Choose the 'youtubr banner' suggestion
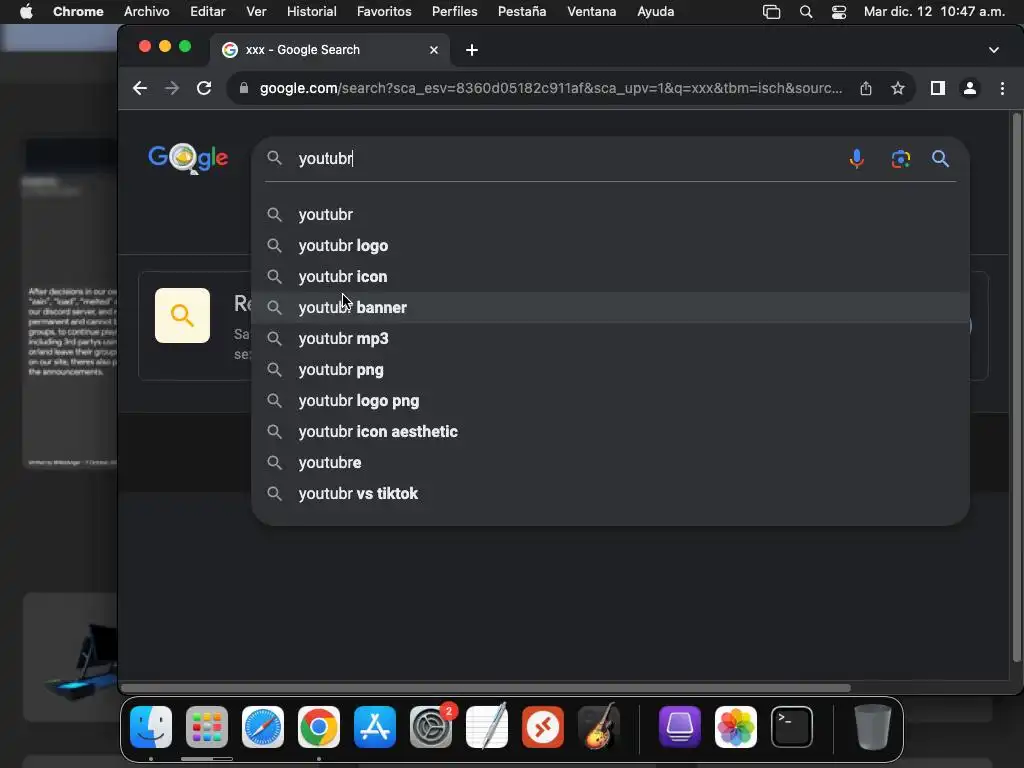 (611, 308)
